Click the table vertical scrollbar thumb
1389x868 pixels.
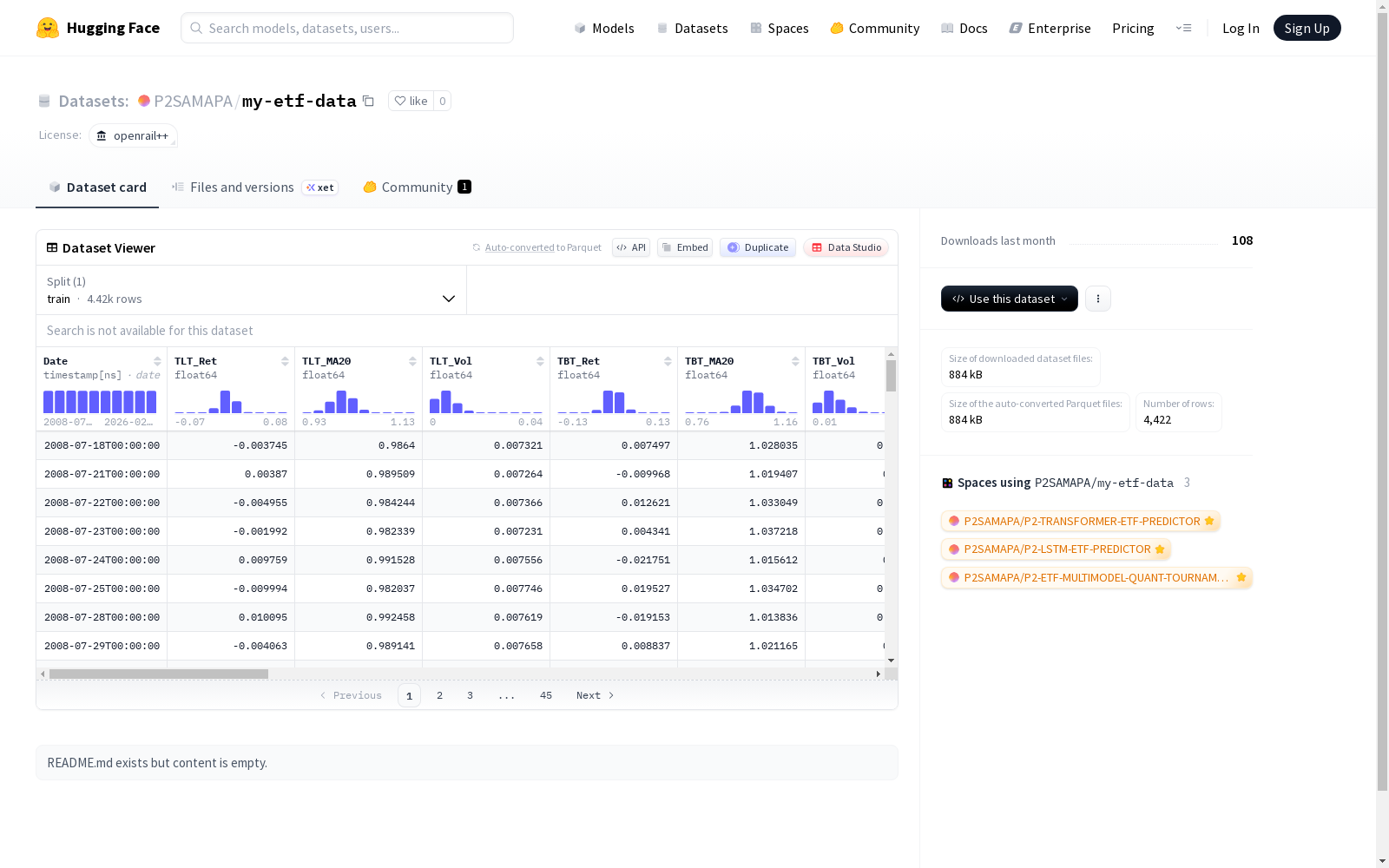tap(891, 376)
